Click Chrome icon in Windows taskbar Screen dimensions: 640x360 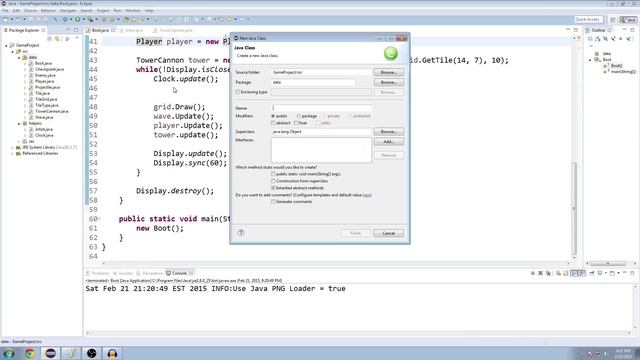tap(29, 353)
